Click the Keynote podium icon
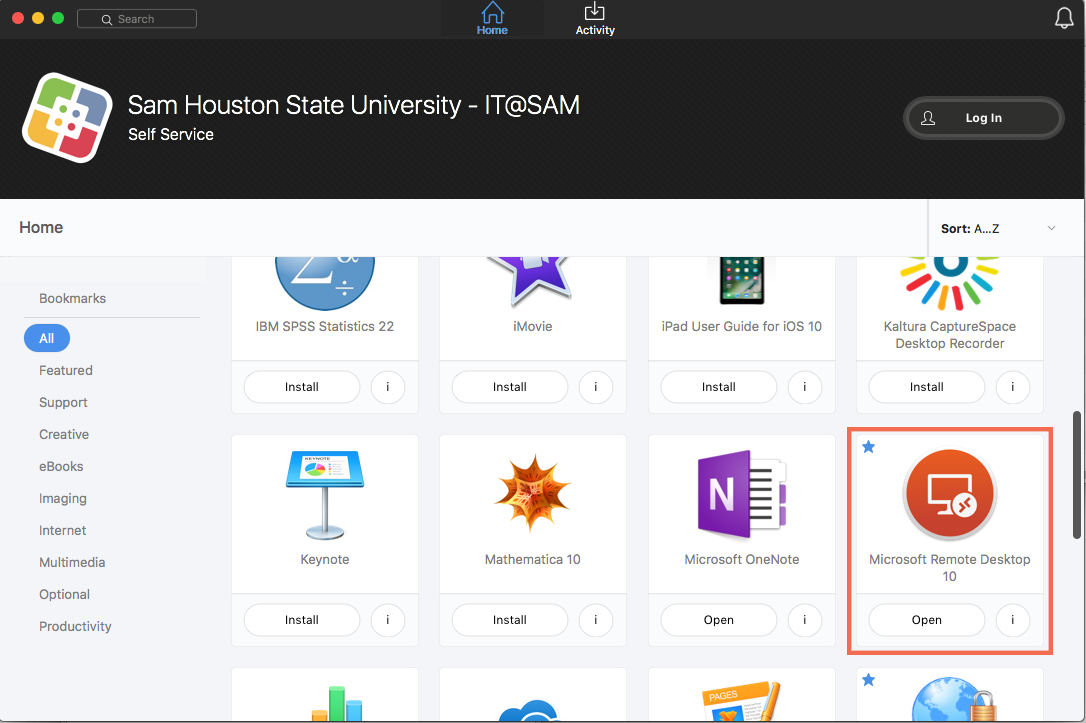The image size is (1086, 723). point(325,494)
